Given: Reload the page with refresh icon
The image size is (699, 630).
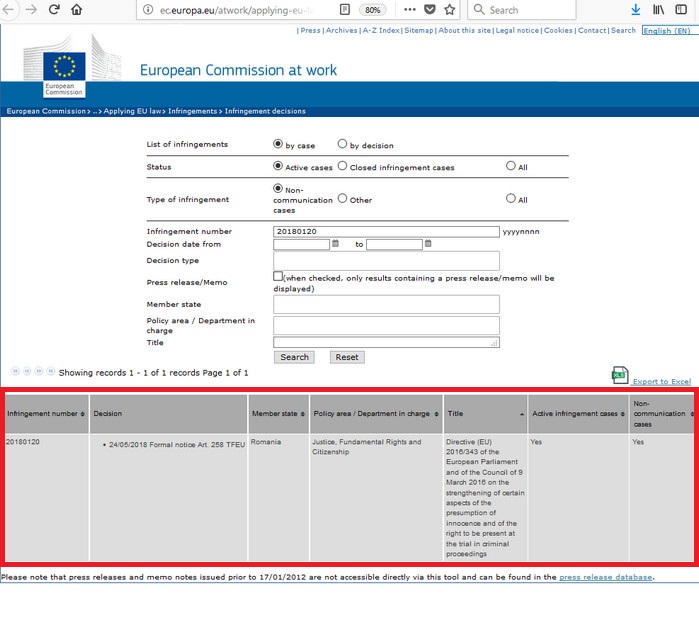Looking at the screenshot, I should [x=54, y=9].
